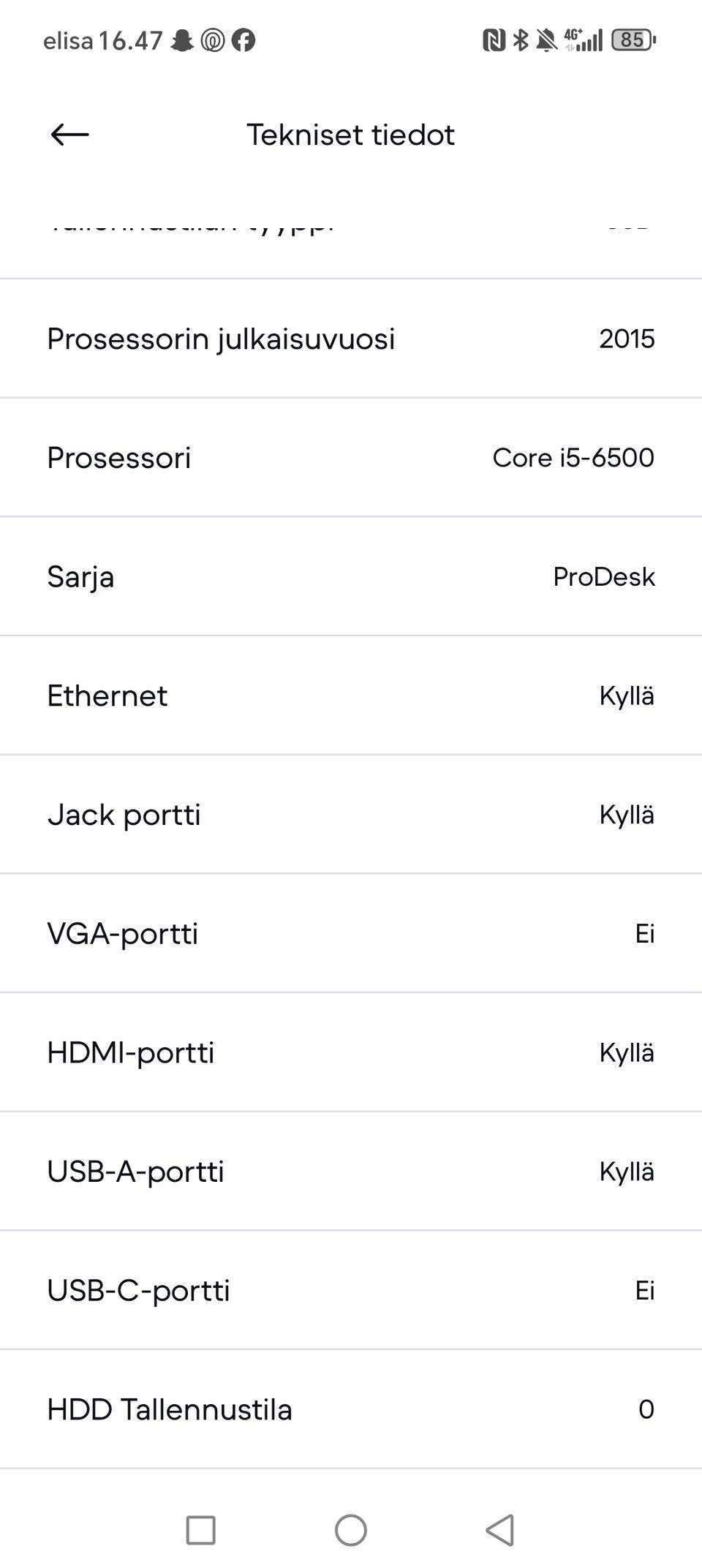This screenshot has width=702, height=1568.
Task: Tap the Ethernet specification row
Action: pyautogui.click(x=351, y=696)
